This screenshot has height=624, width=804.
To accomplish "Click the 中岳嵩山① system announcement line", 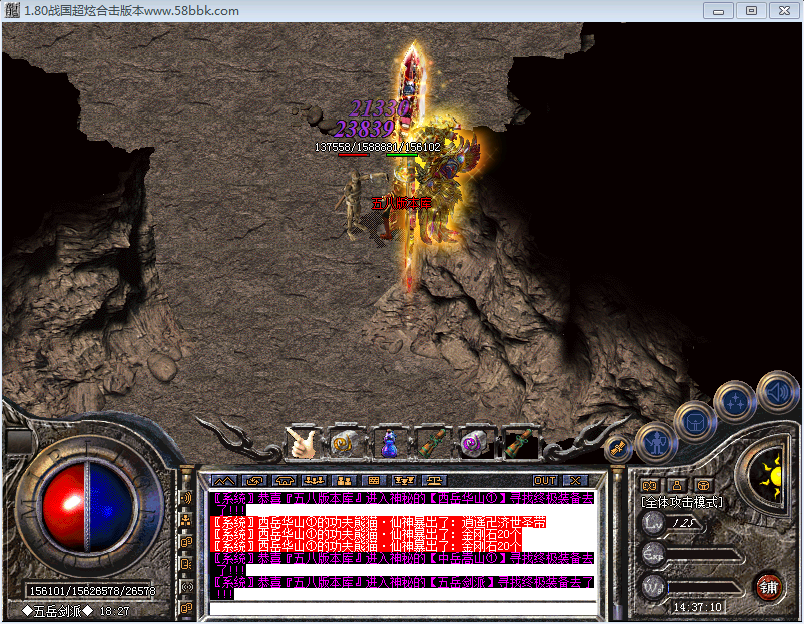I will point(403,564).
